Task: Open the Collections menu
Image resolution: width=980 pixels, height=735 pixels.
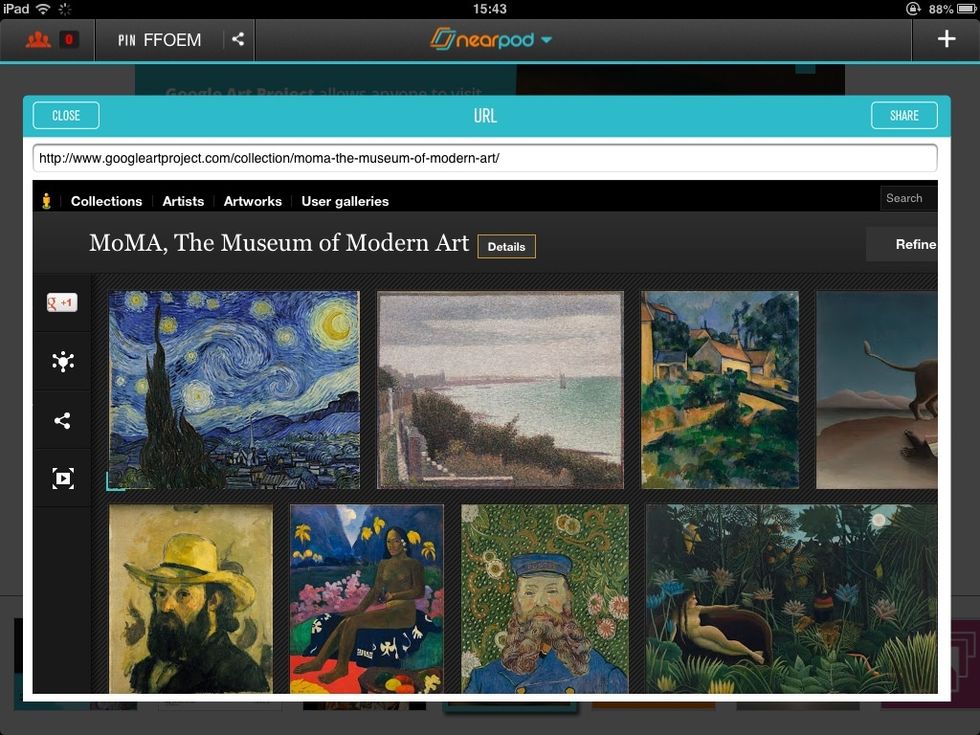Action: (x=106, y=201)
